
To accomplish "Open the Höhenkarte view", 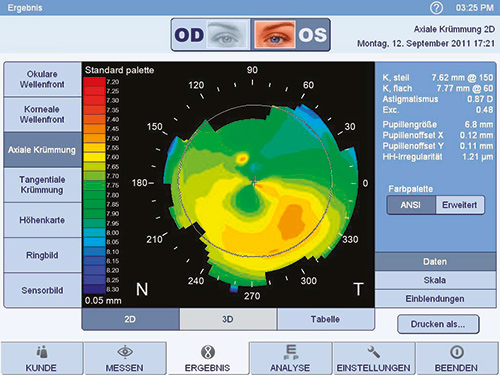I will pyautogui.click(x=42, y=220).
